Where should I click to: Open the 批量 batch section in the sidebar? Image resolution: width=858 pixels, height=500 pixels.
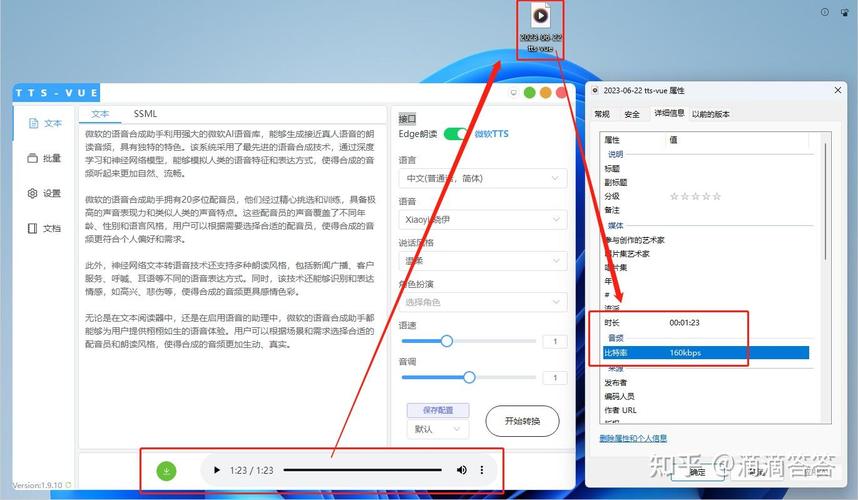point(45,159)
